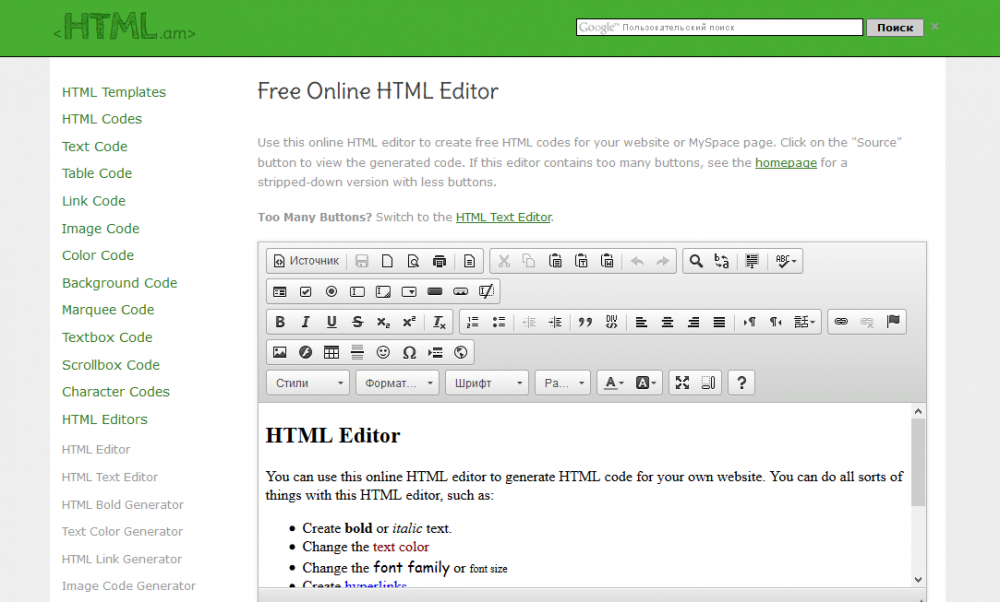Maximize the editor with the fullscreen icon
Viewport: 1000px width, 602px height.
(682, 382)
